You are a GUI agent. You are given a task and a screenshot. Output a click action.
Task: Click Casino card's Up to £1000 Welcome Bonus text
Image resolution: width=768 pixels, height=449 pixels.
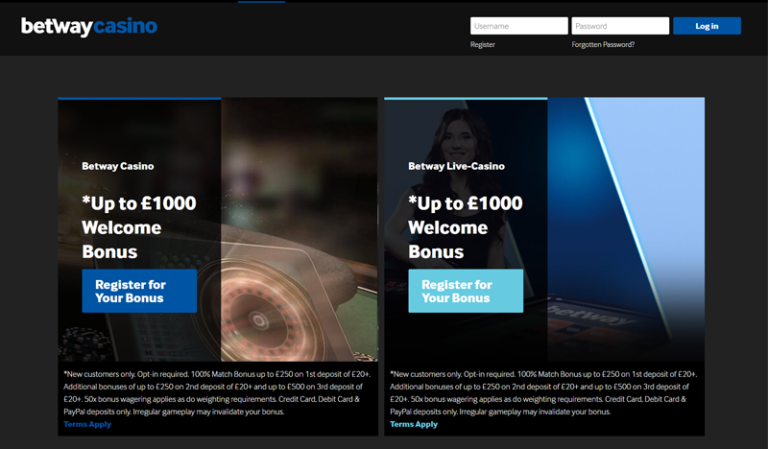139,227
